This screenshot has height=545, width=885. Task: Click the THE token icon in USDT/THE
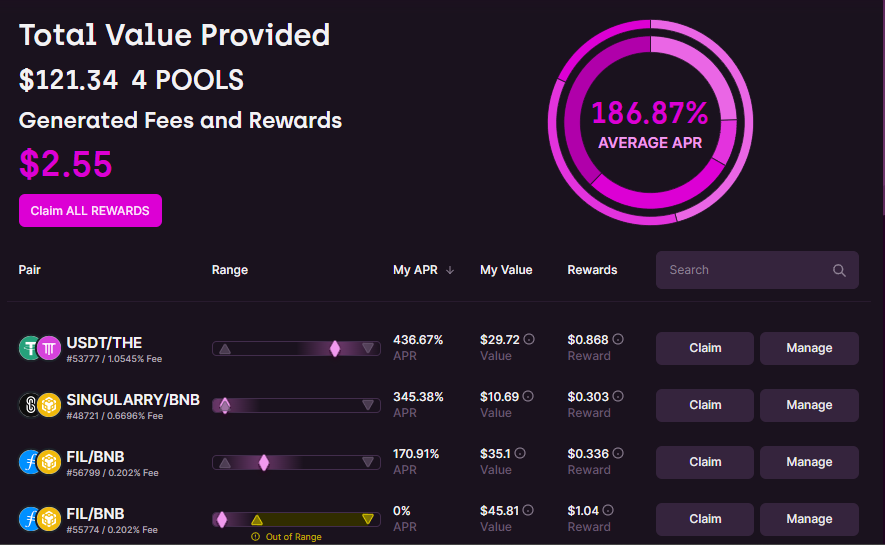(x=49, y=348)
